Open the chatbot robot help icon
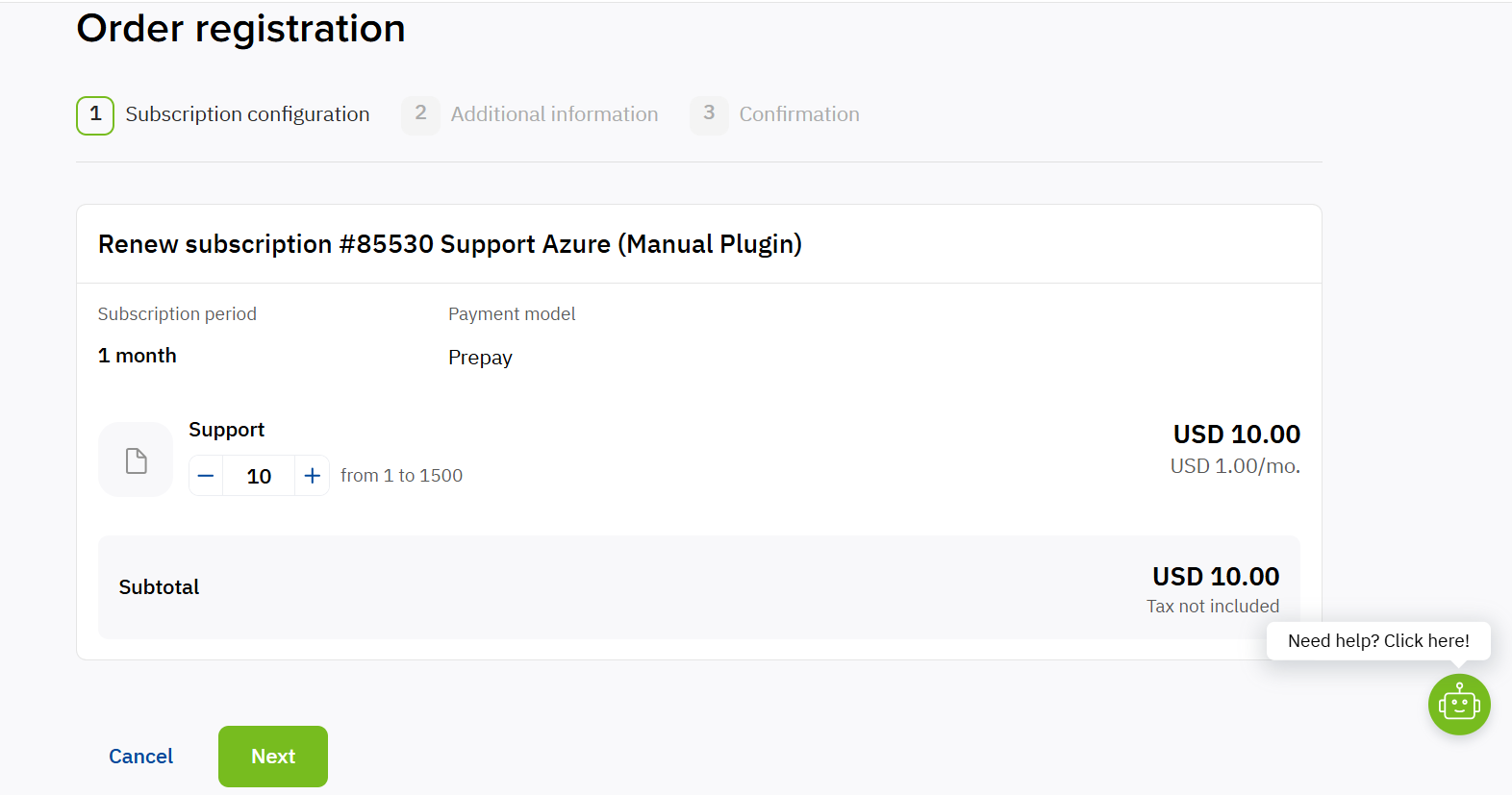This screenshot has height=795, width=1512. (x=1459, y=705)
